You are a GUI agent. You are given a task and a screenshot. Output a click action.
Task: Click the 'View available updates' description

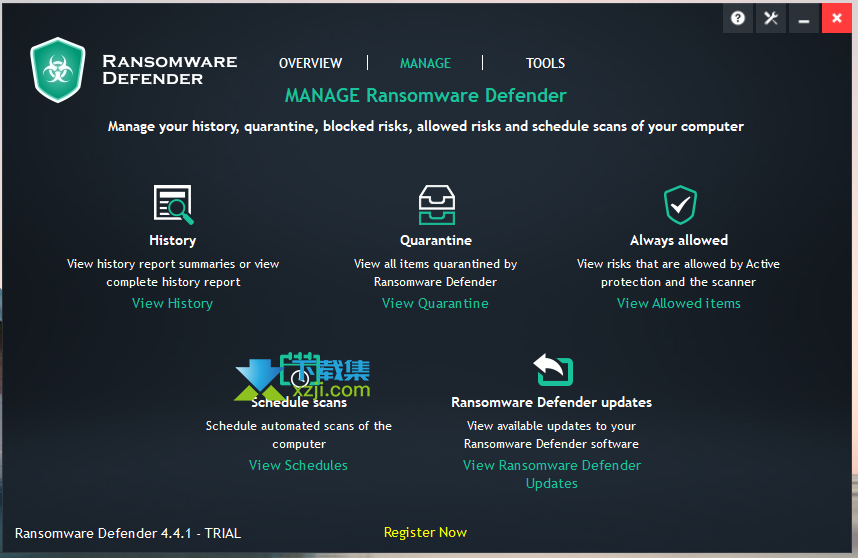point(552,434)
